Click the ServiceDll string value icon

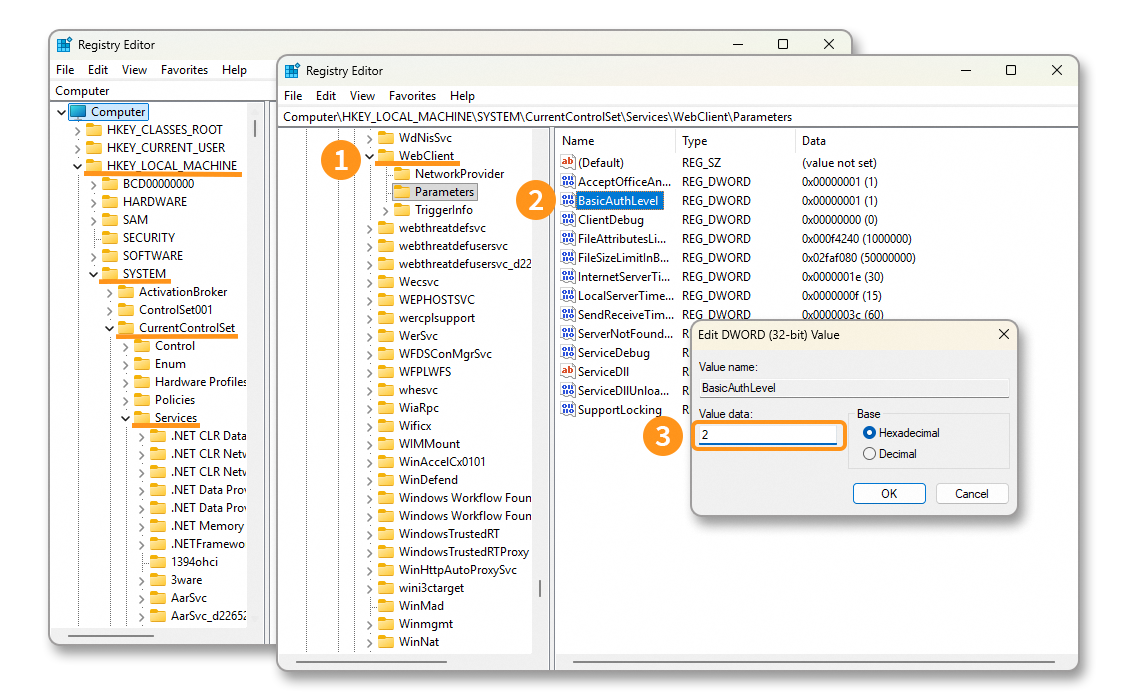coord(568,372)
